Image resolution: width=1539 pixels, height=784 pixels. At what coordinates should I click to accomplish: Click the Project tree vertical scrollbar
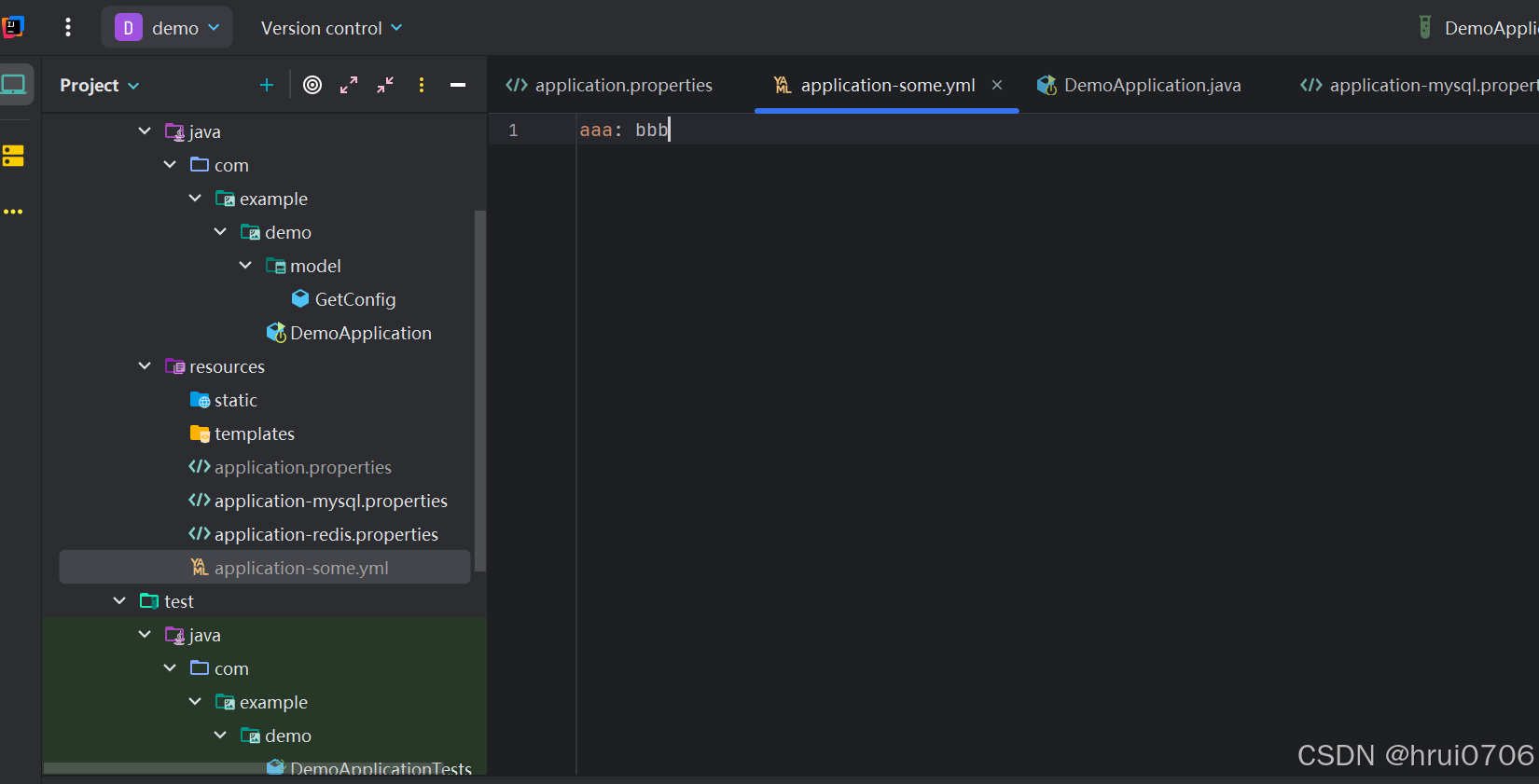(x=480, y=391)
